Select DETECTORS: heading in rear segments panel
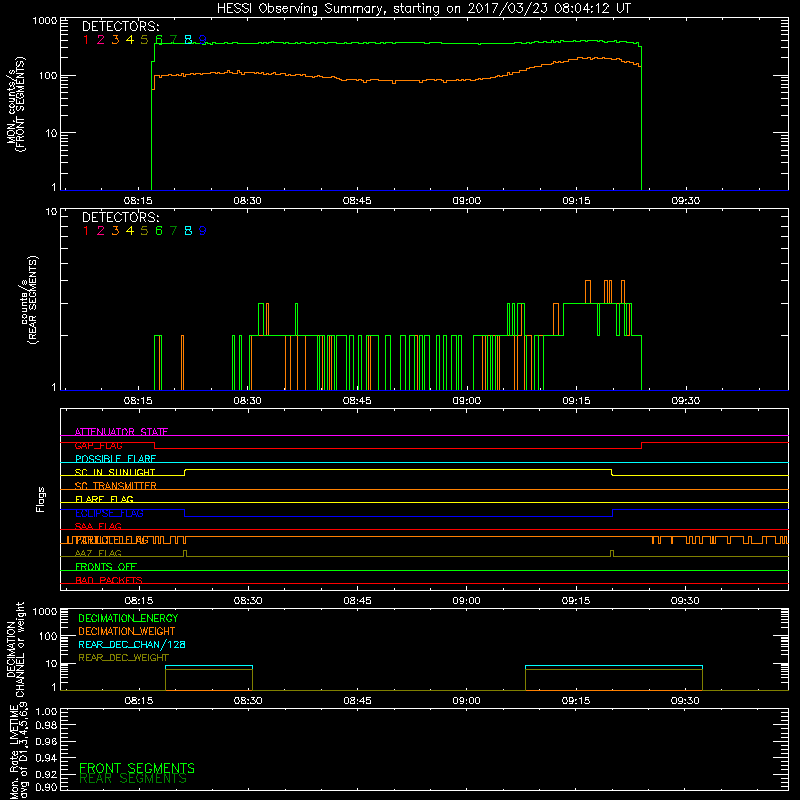This screenshot has width=800, height=800. click(120, 218)
